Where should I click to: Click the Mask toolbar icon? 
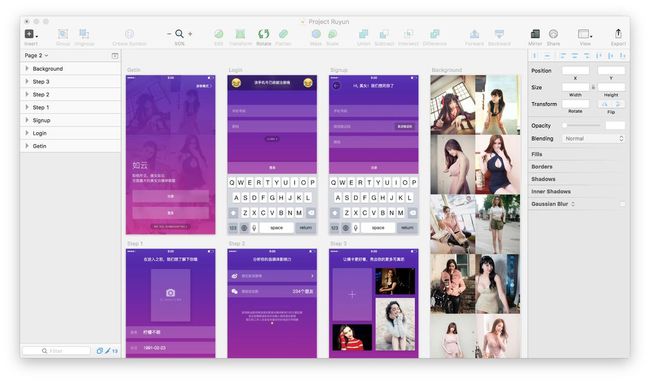tap(316, 34)
